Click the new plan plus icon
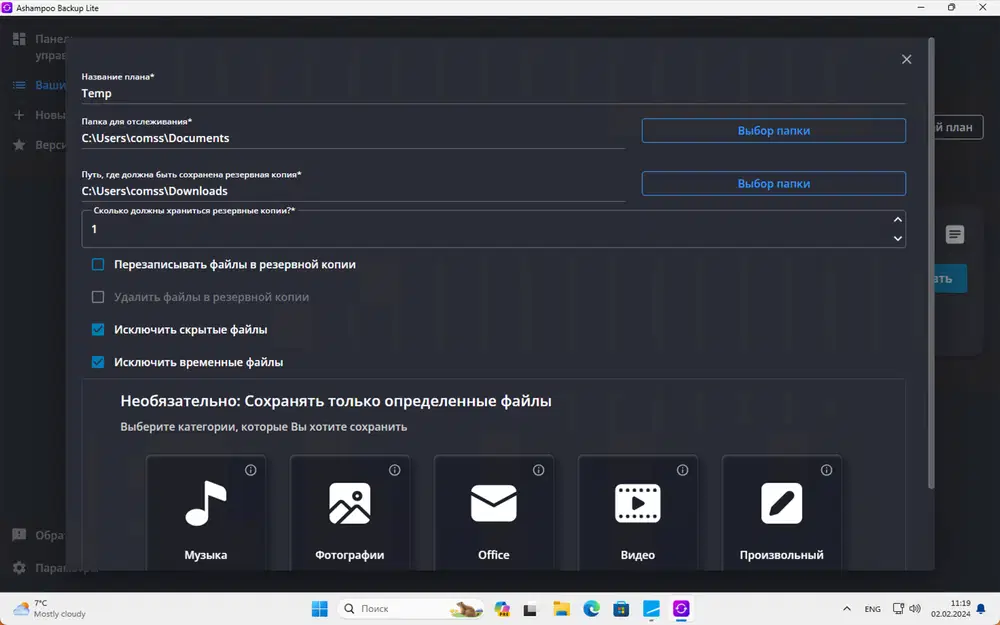The image size is (1000, 625). tap(19, 115)
